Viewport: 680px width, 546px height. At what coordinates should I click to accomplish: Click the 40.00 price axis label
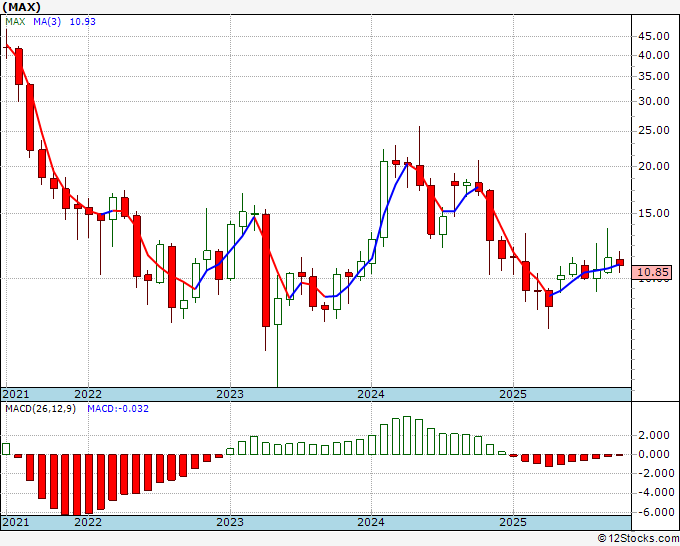(x=654, y=55)
